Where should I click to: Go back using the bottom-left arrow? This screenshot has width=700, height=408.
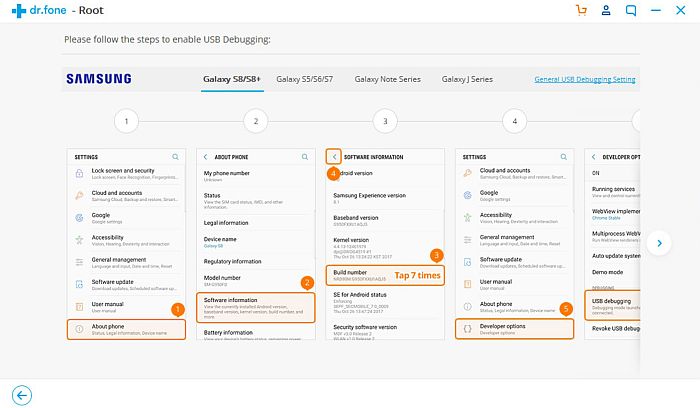click(22, 395)
